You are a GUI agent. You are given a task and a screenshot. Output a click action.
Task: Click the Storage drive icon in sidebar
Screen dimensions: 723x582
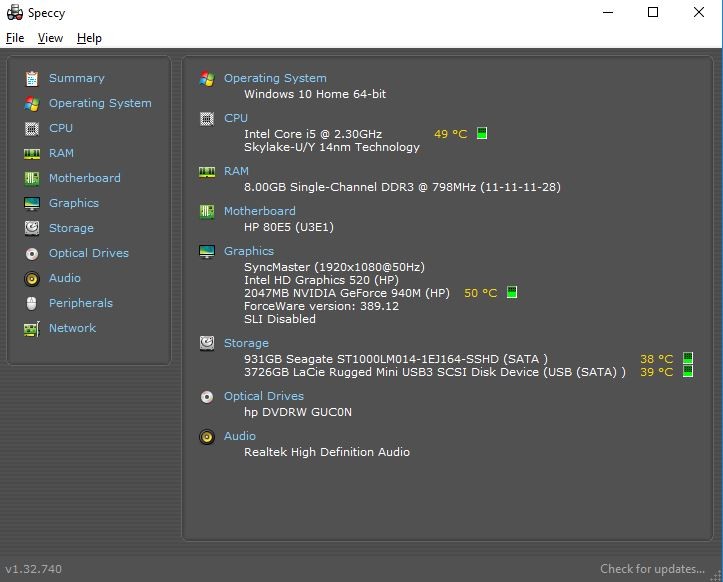click(31, 228)
